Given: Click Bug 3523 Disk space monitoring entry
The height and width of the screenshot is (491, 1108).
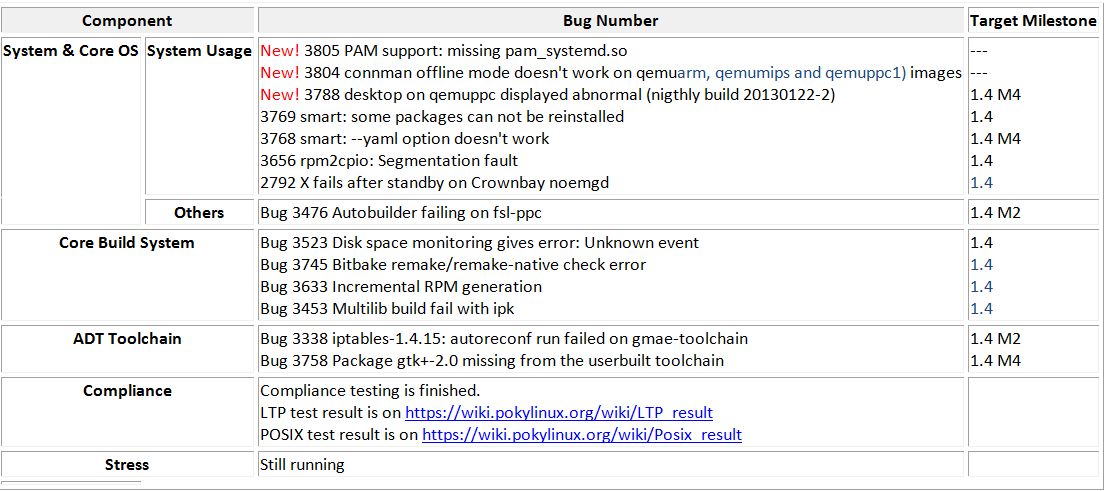Looking at the screenshot, I should (479, 243).
